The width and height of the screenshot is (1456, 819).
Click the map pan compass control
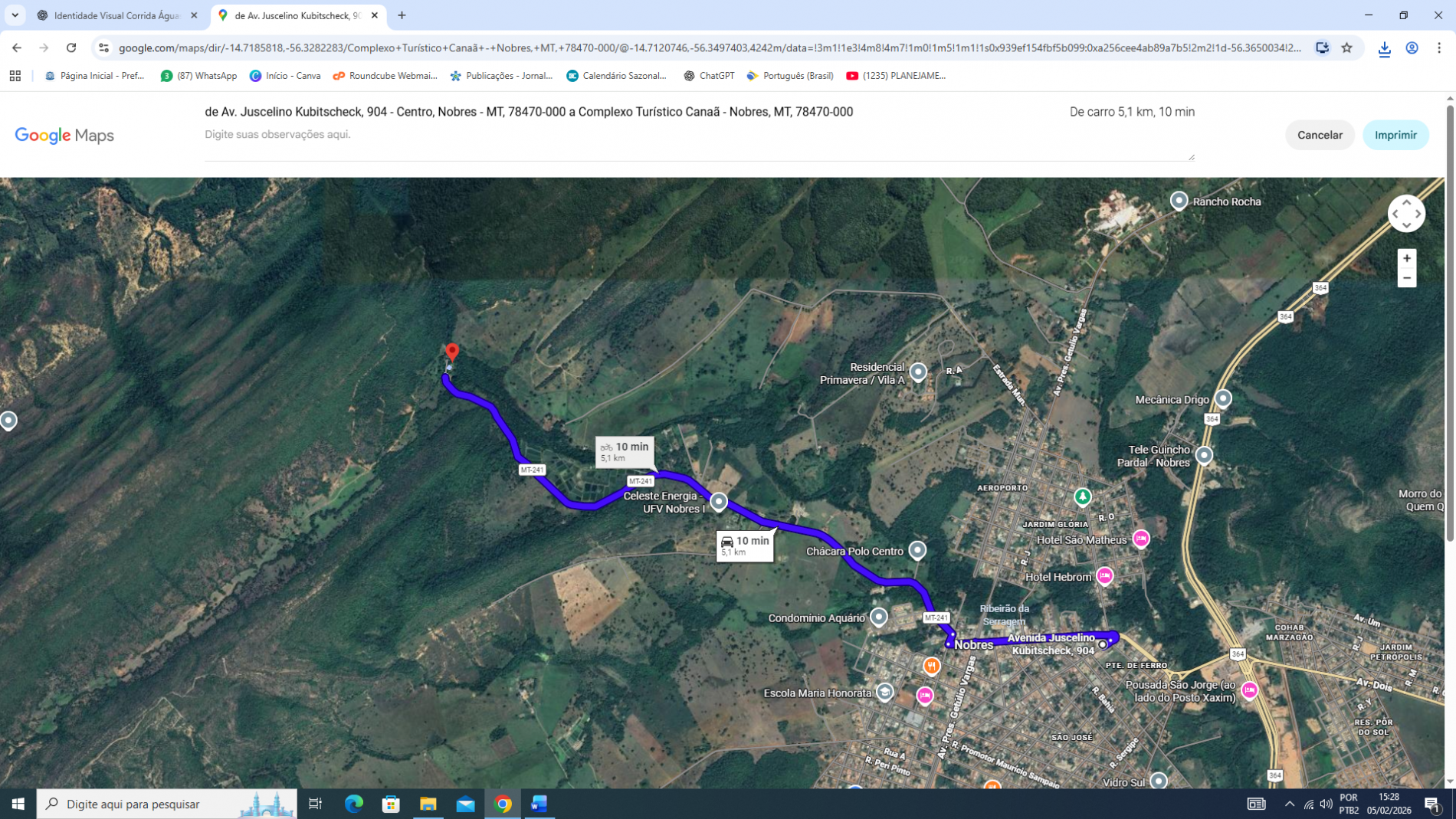pos(1406,214)
